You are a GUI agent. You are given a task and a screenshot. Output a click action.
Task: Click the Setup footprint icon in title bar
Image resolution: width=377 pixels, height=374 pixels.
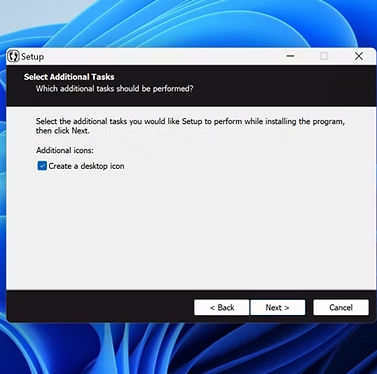[14, 56]
